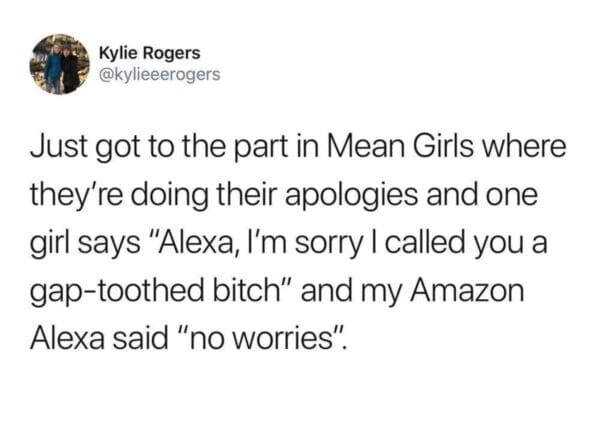Open Kylie Rogers' round profile picture
The height and width of the screenshot is (442, 600).
point(60,64)
